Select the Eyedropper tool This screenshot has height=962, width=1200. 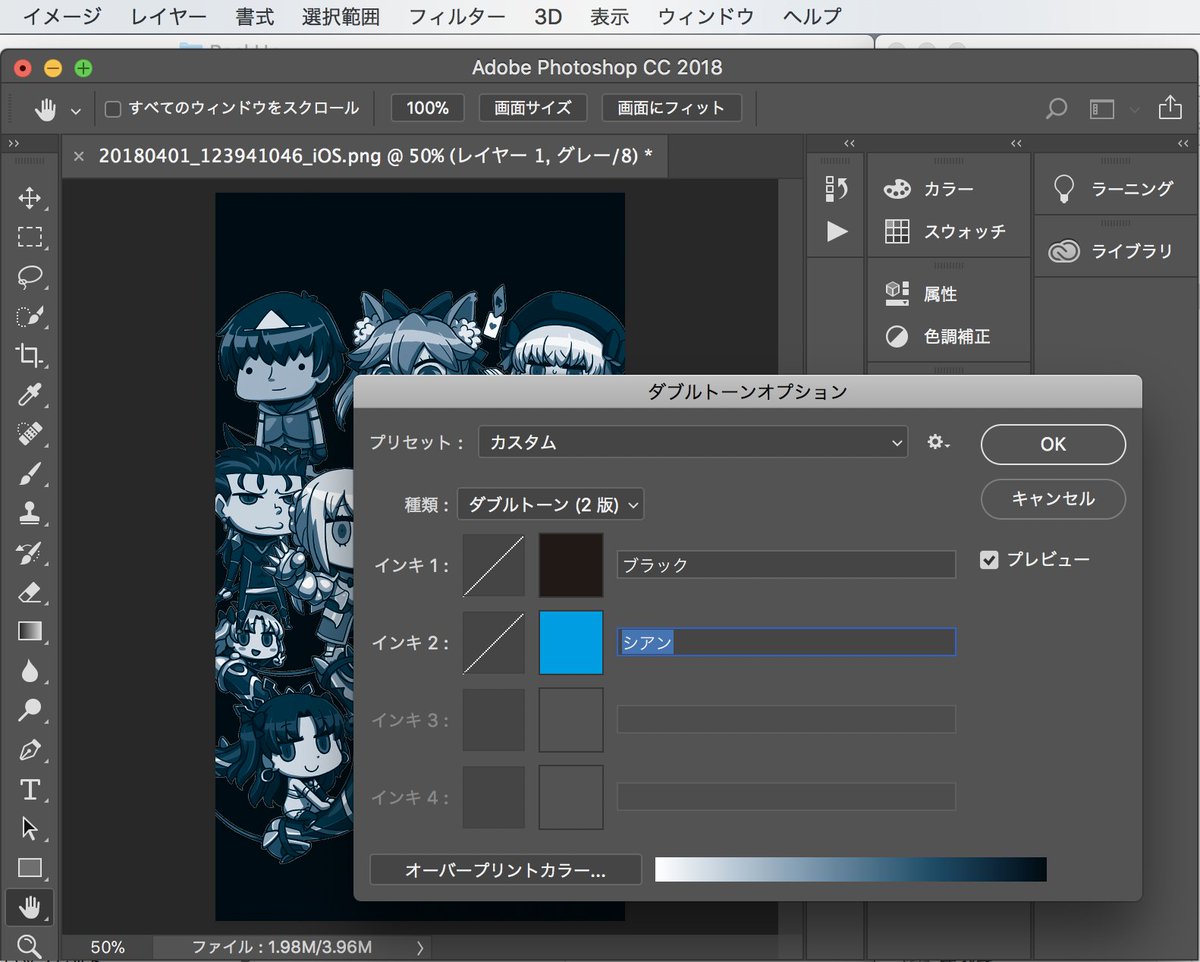[x=29, y=394]
